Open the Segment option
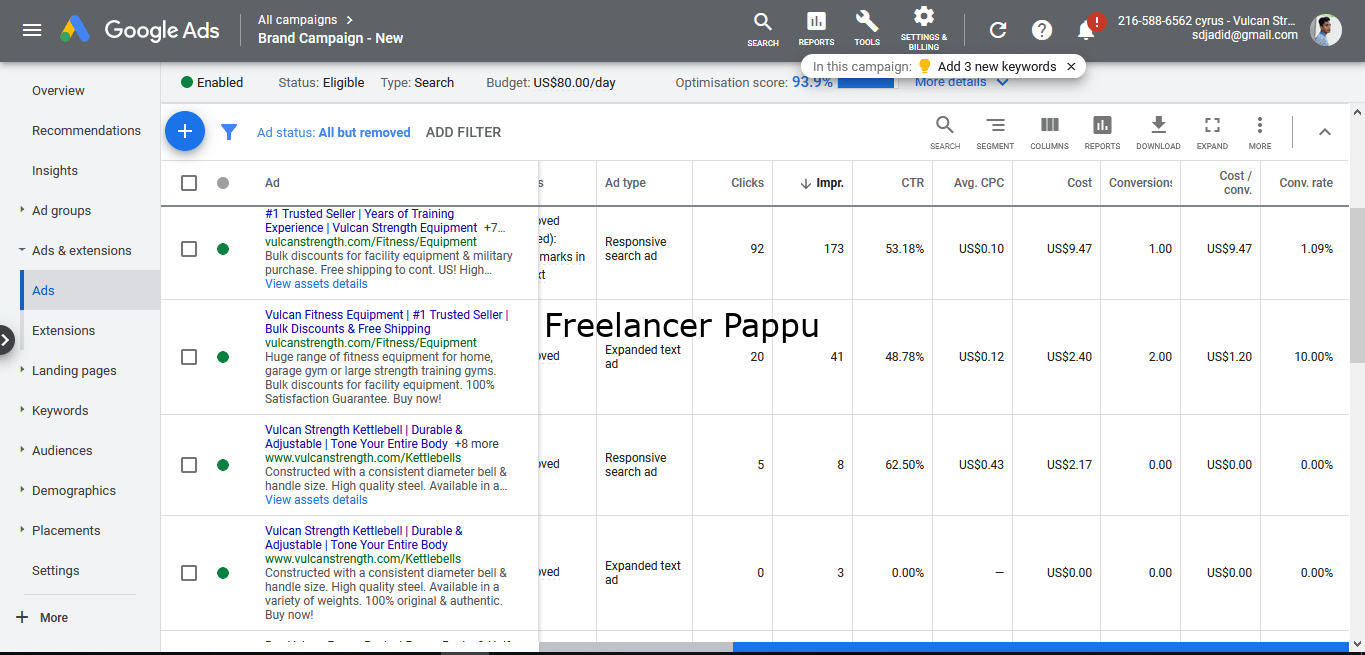Image resolution: width=1365 pixels, height=655 pixels. pyautogui.click(x=995, y=132)
